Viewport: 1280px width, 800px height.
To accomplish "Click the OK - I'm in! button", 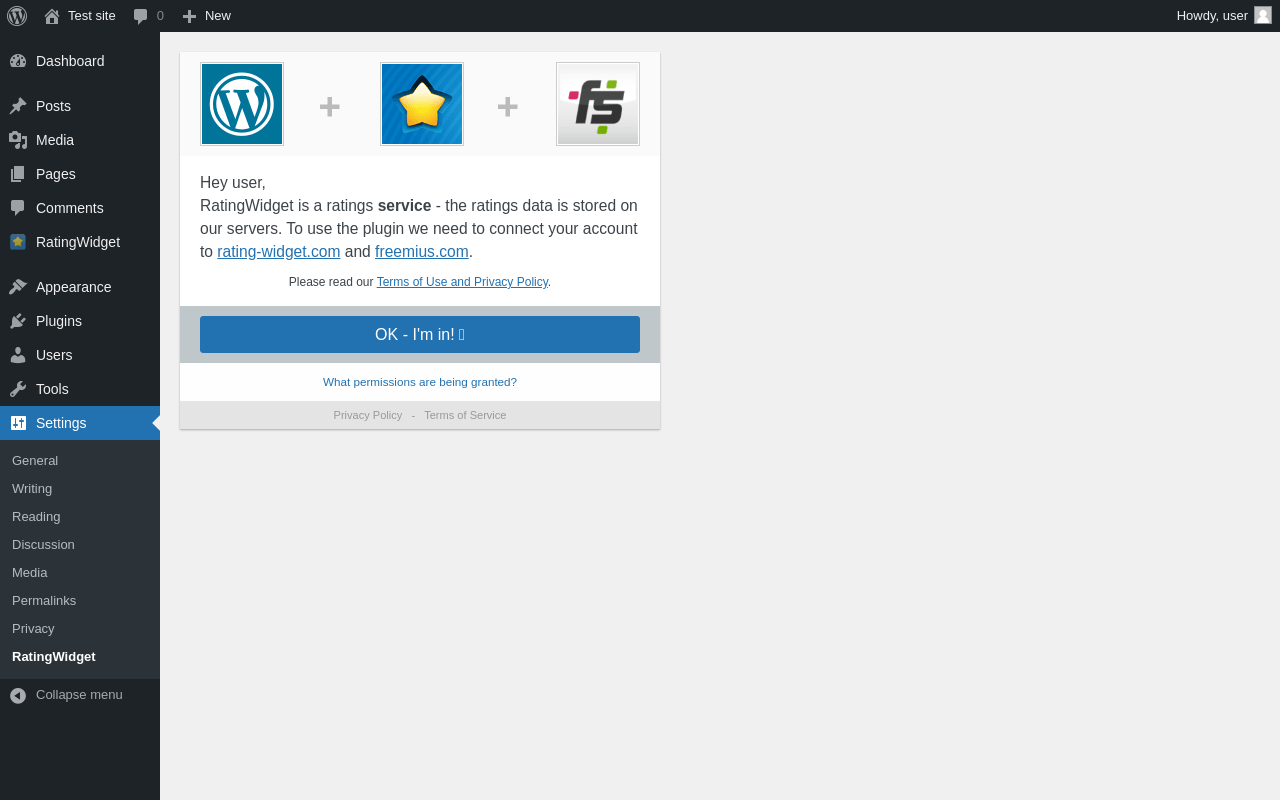I will (x=420, y=335).
